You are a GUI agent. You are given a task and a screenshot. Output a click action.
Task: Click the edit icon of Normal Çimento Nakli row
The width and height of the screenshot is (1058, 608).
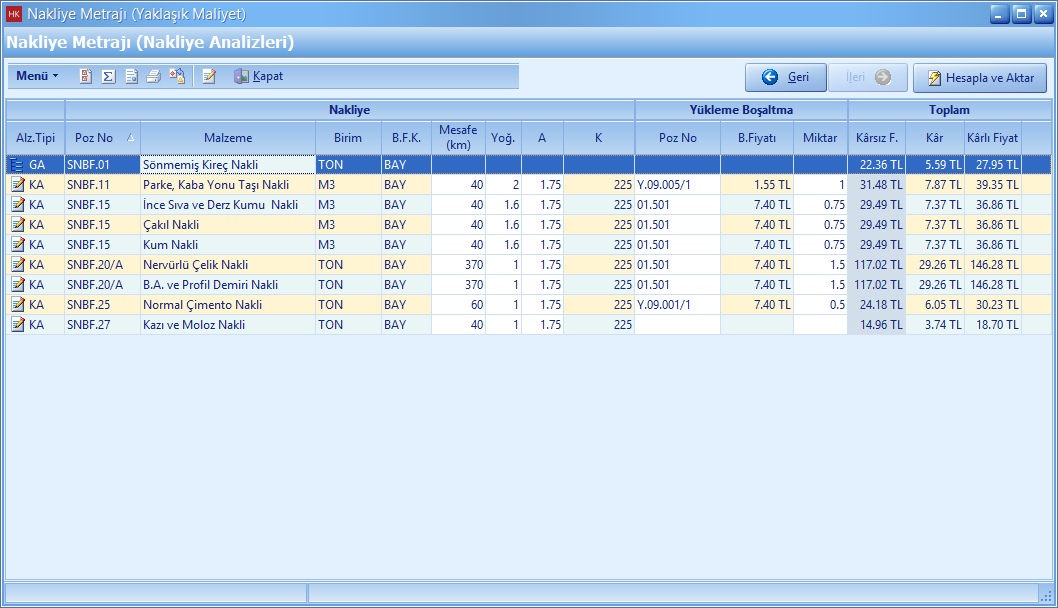pyautogui.click(x=17, y=305)
